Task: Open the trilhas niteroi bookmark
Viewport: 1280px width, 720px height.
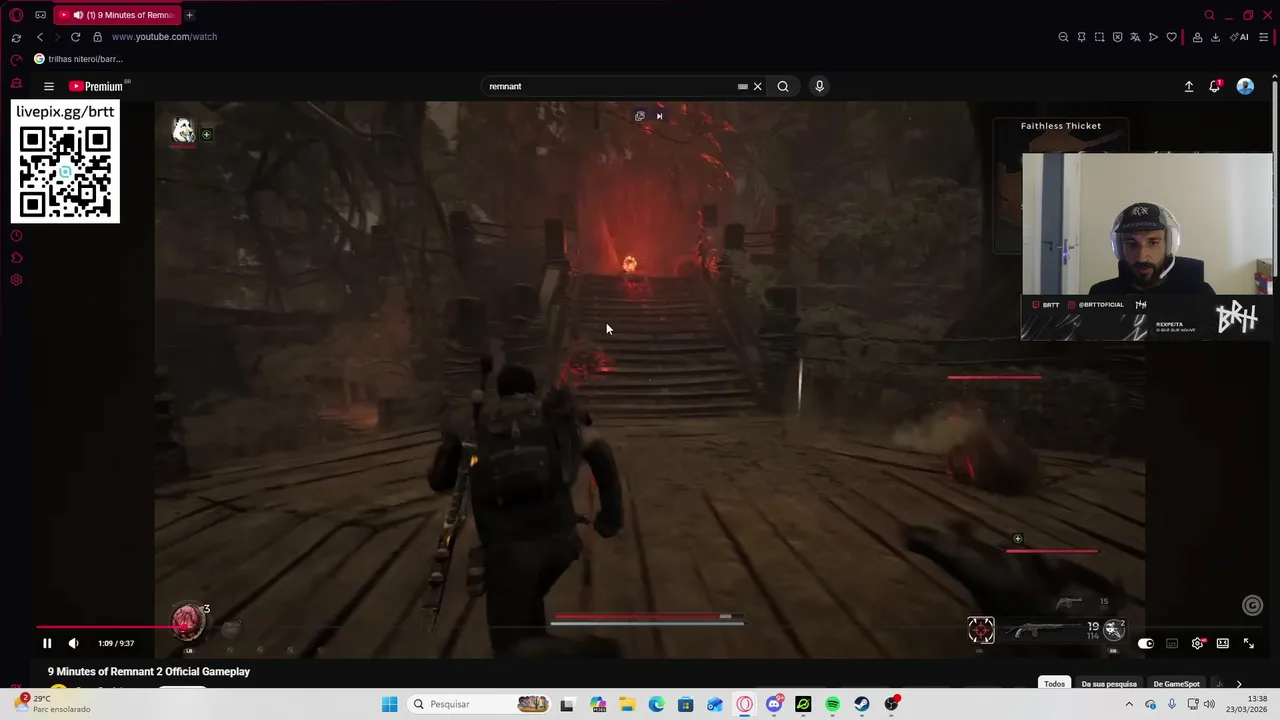Action: [x=78, y=59]
